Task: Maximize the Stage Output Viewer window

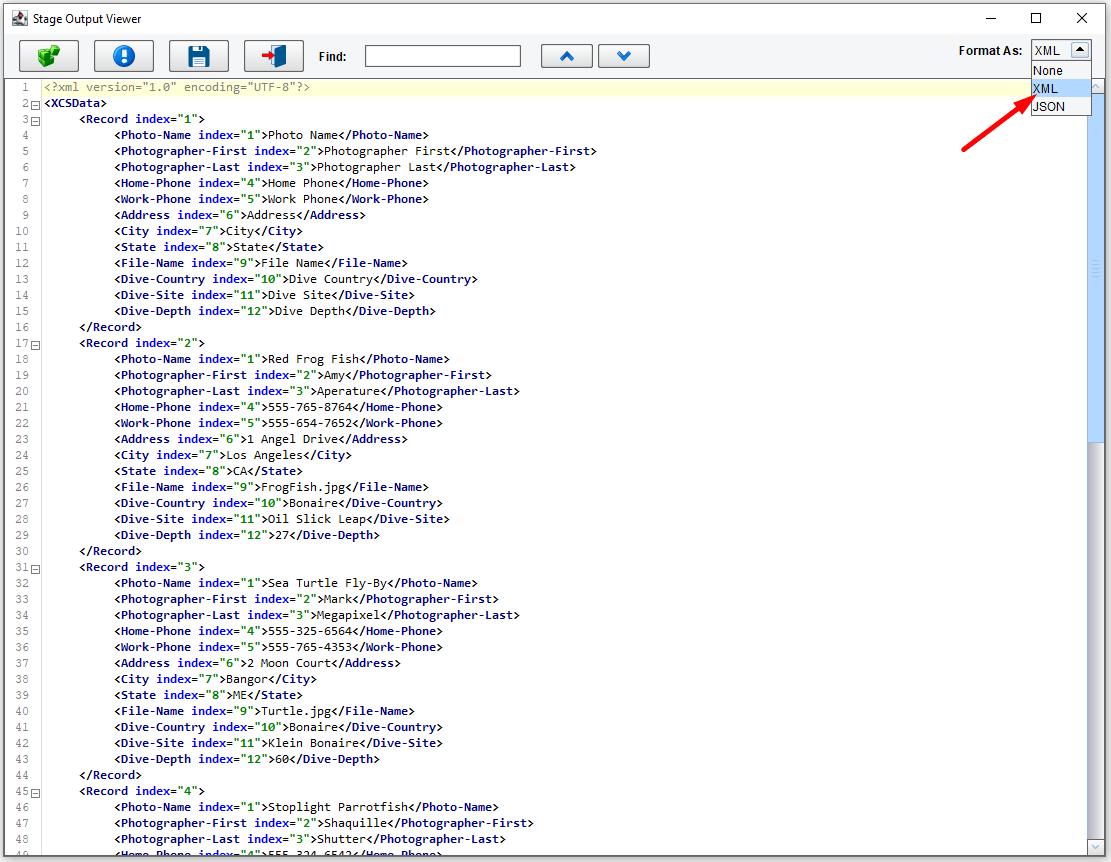Action: coord(1036,18)
